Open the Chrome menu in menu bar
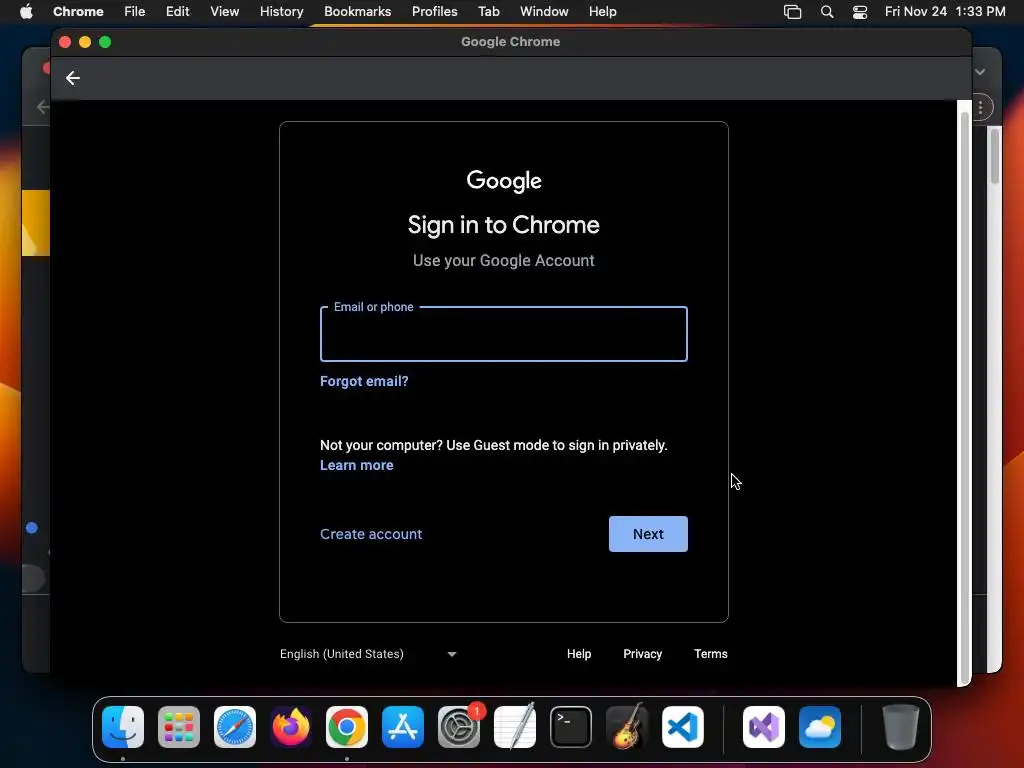1024x768 pixels. 78,12
